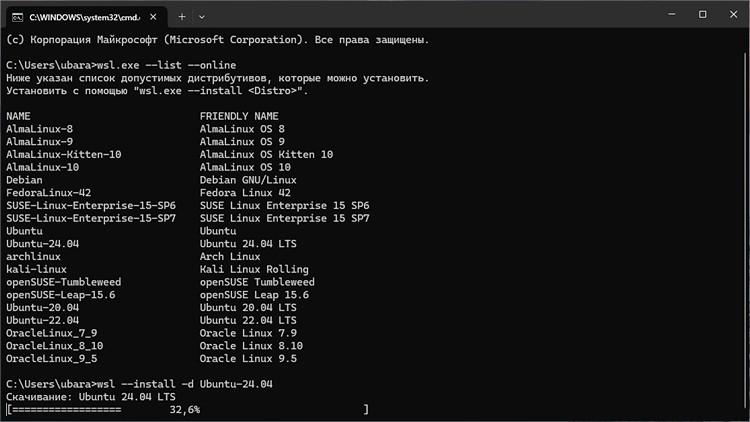
Task: Maximize the terminal window
Action: 702,15
